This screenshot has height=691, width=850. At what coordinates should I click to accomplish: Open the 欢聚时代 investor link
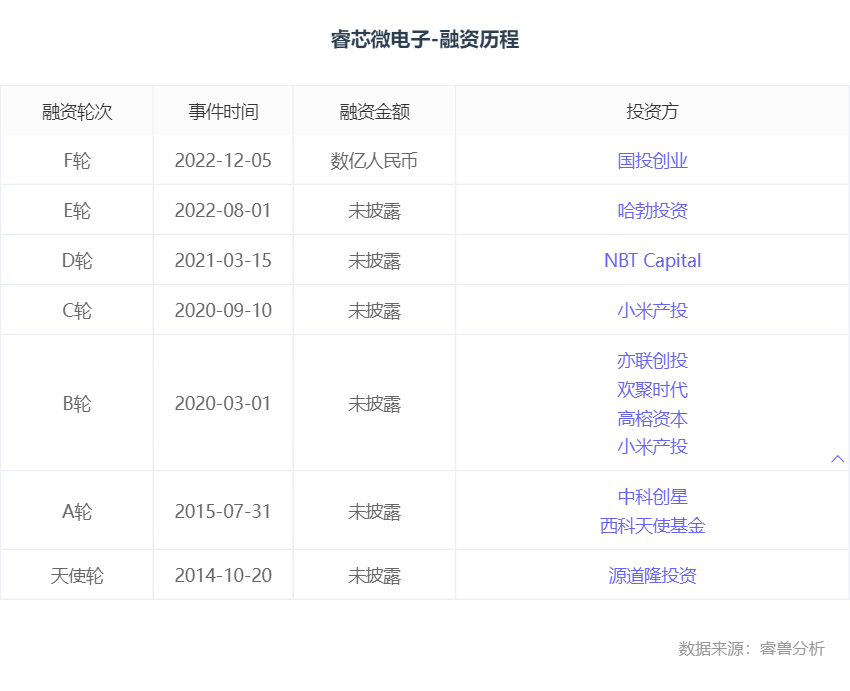652,390
